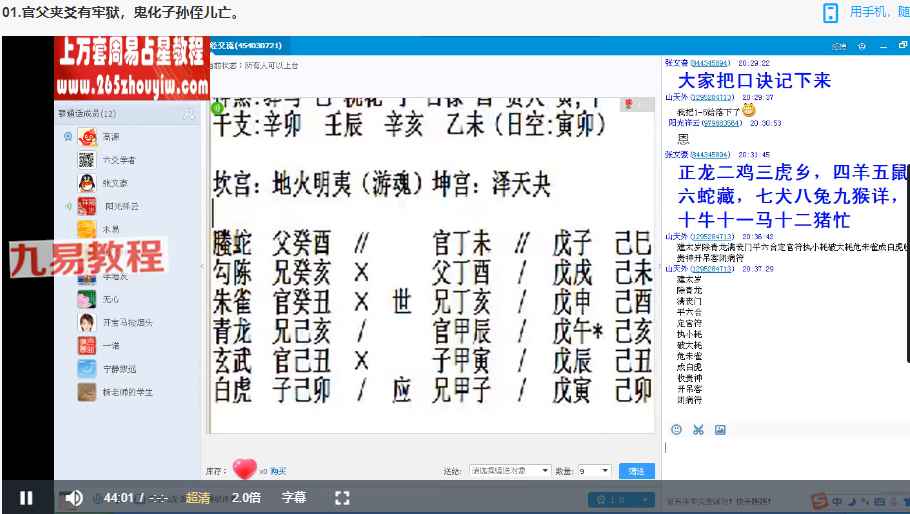910x514 pixels.
Task: Click 阳光祥云 user ID in the 20:30:53 message
Action: [722, 123]
